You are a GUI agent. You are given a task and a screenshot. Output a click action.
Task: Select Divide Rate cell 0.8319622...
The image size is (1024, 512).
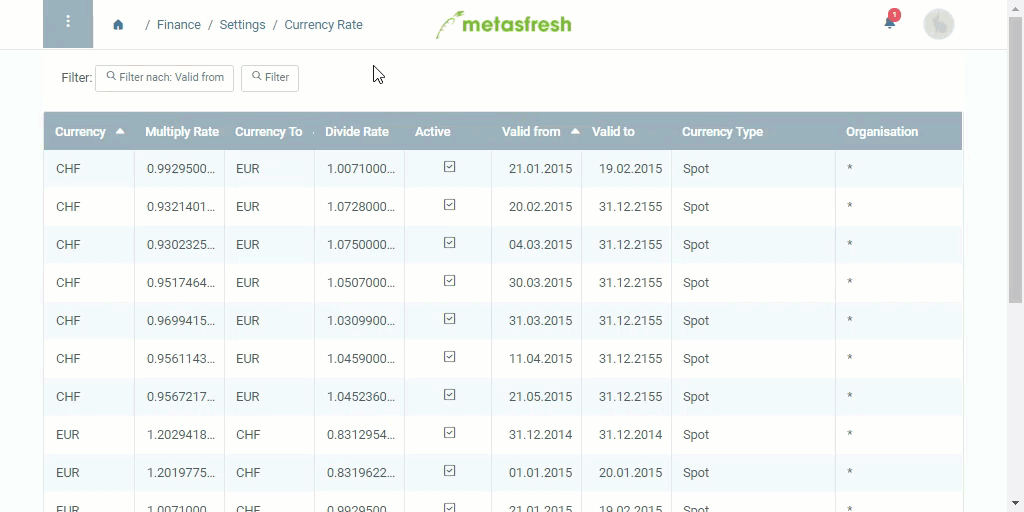(x=360, y=472)
